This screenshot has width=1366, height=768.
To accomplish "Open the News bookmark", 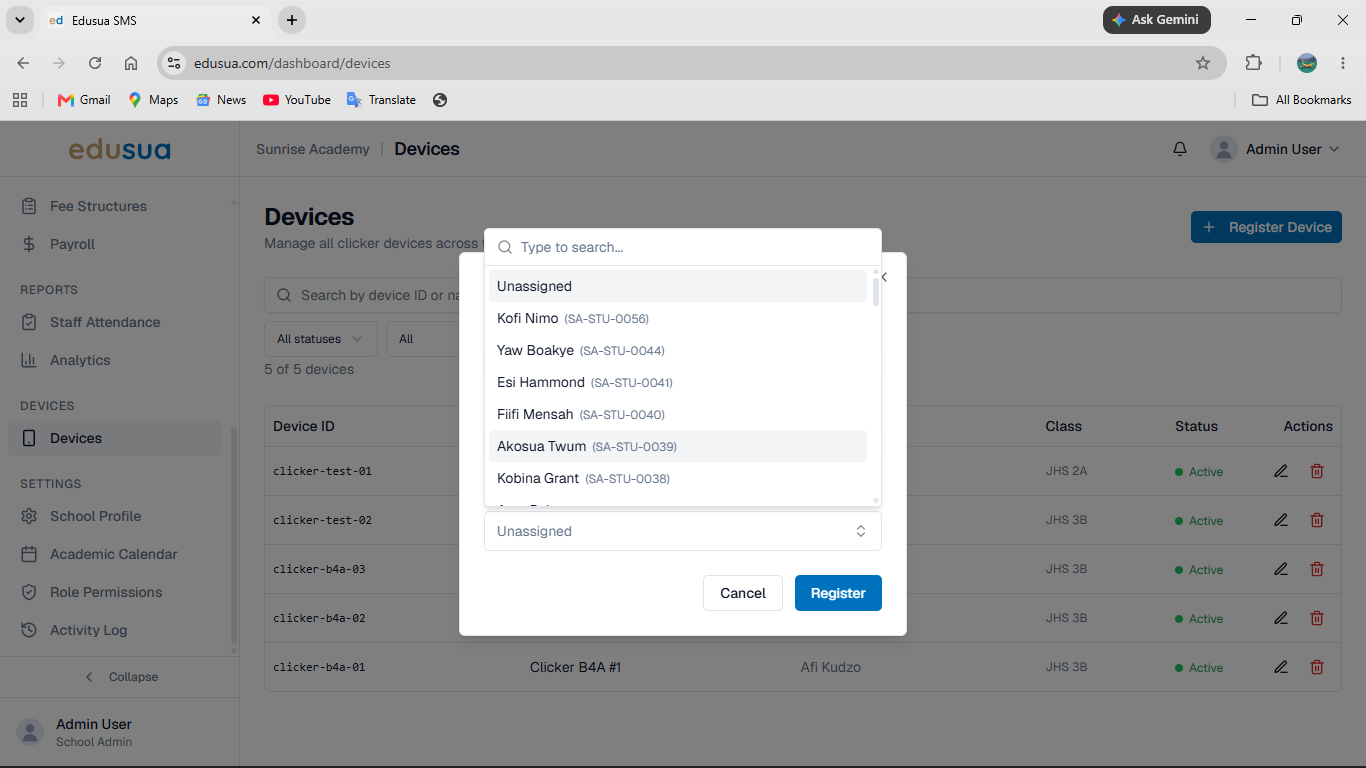I will [221, 100].
